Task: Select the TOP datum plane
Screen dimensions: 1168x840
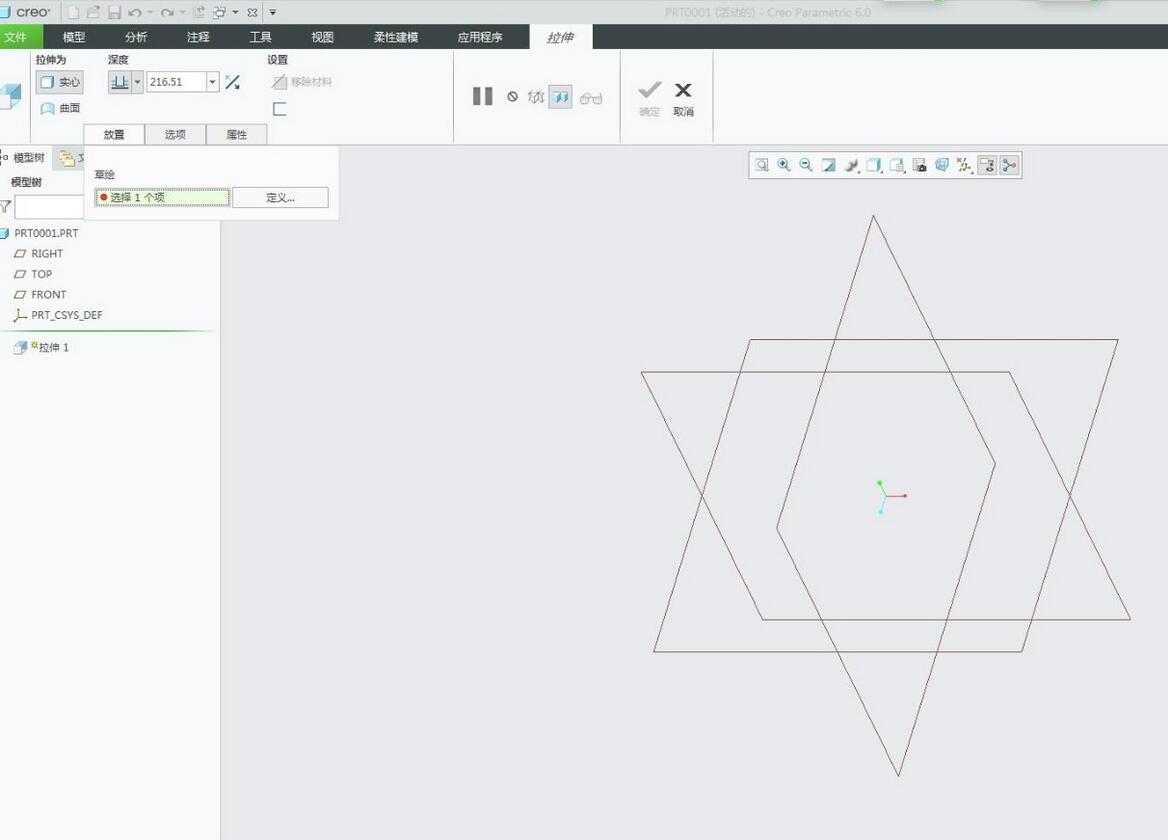Action: tap(34, 274)
